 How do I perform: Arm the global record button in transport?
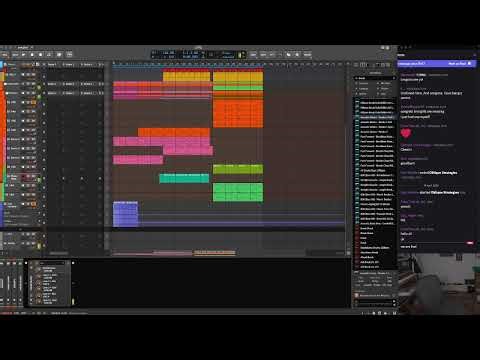(x=41, y=54)
